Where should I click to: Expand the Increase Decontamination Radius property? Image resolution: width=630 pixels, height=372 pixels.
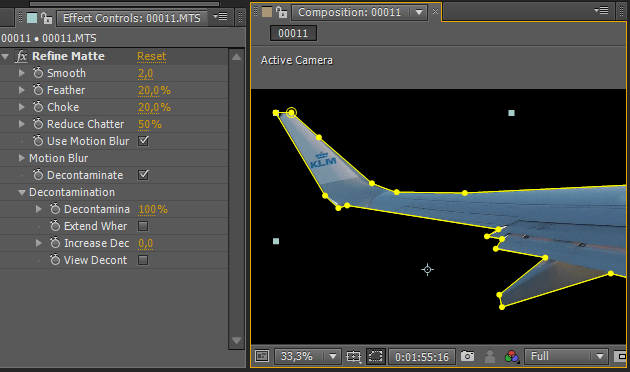click(39, 243)
